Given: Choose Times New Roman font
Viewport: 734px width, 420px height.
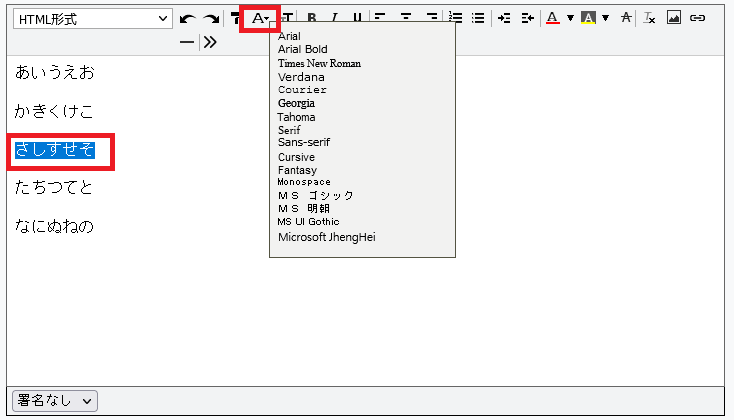Looking at the screenshot, I should (319, 63).
